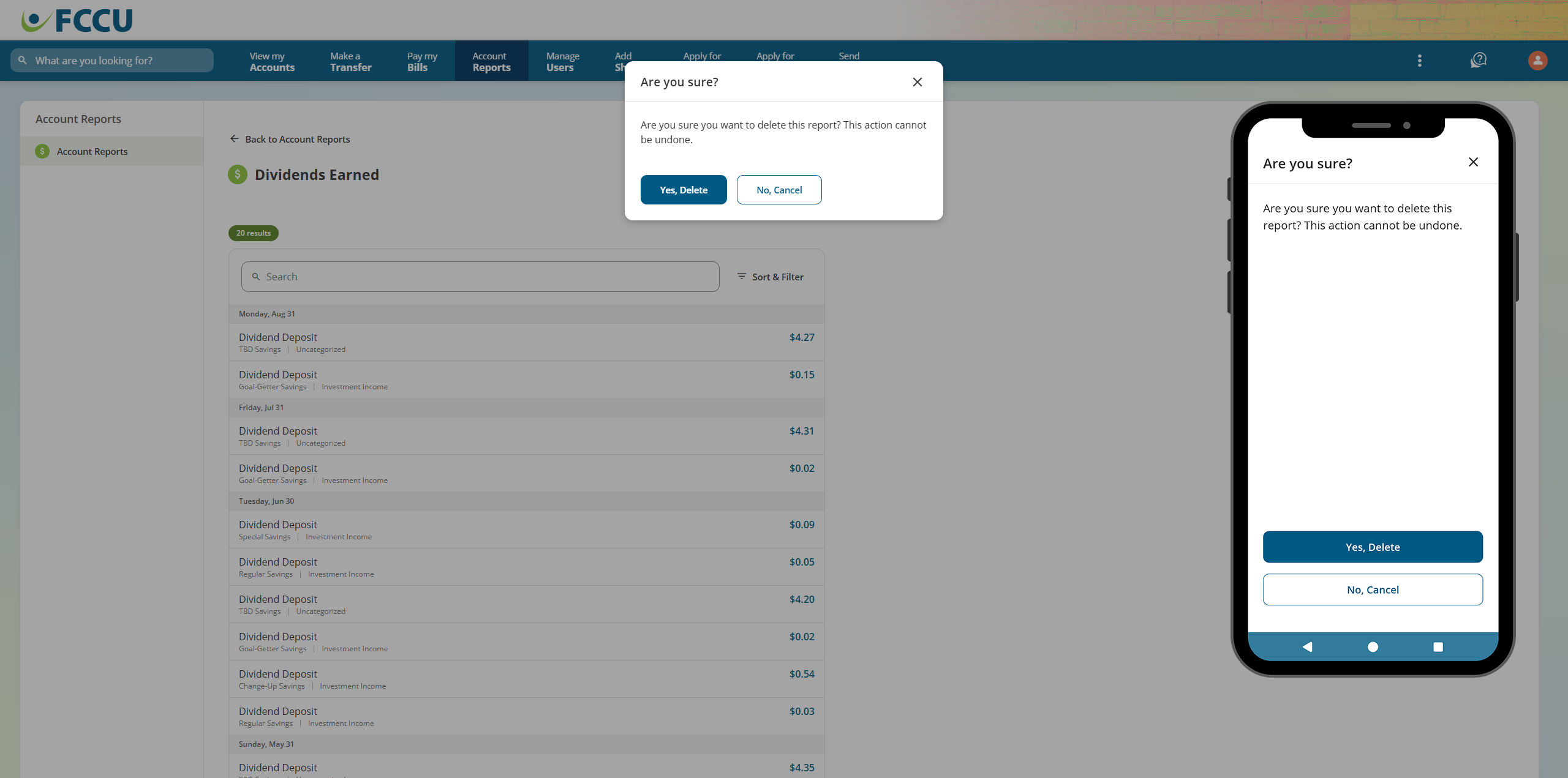This screenshot has width=1568, height=778.
Task: Click the FCCU logo
Action: pyautogui.click(x=77, y=20)
